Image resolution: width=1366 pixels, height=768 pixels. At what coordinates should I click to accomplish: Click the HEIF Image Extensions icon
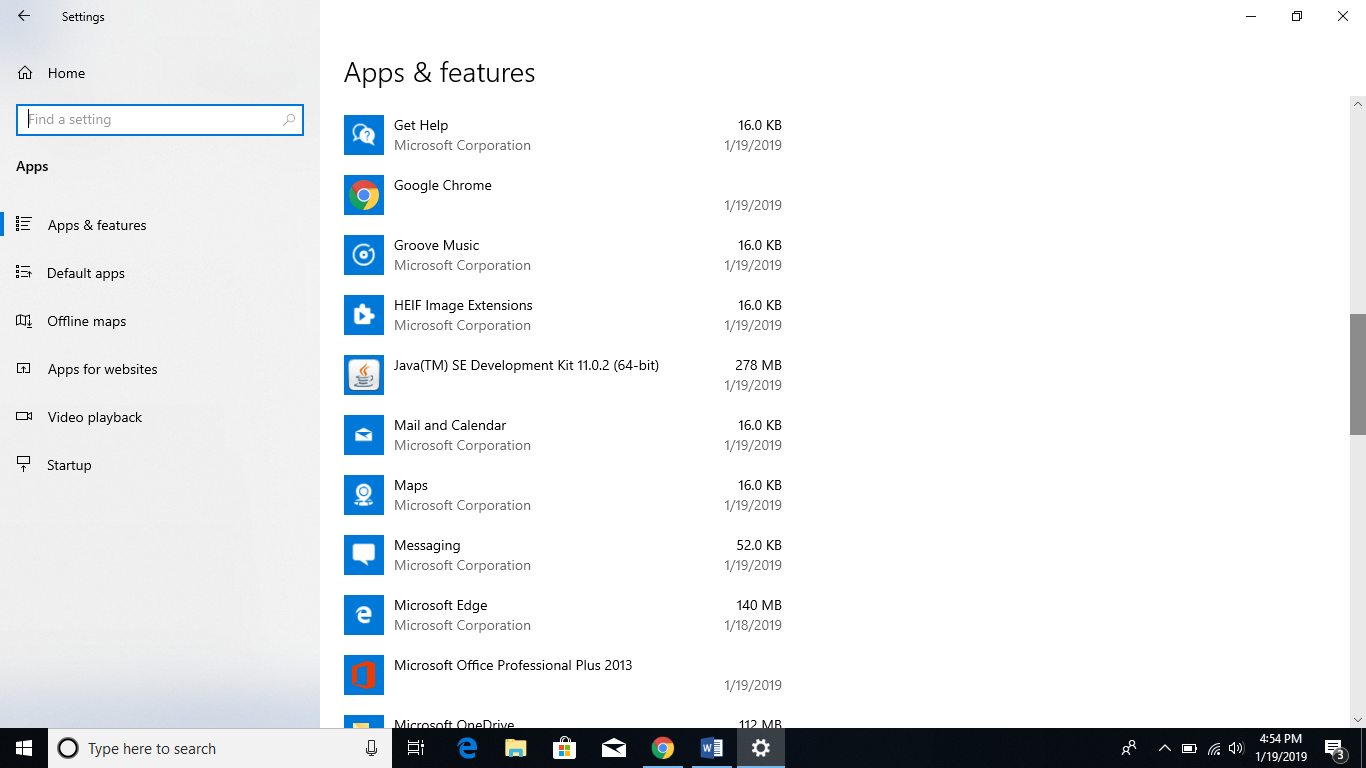click(x=364, y=315)
